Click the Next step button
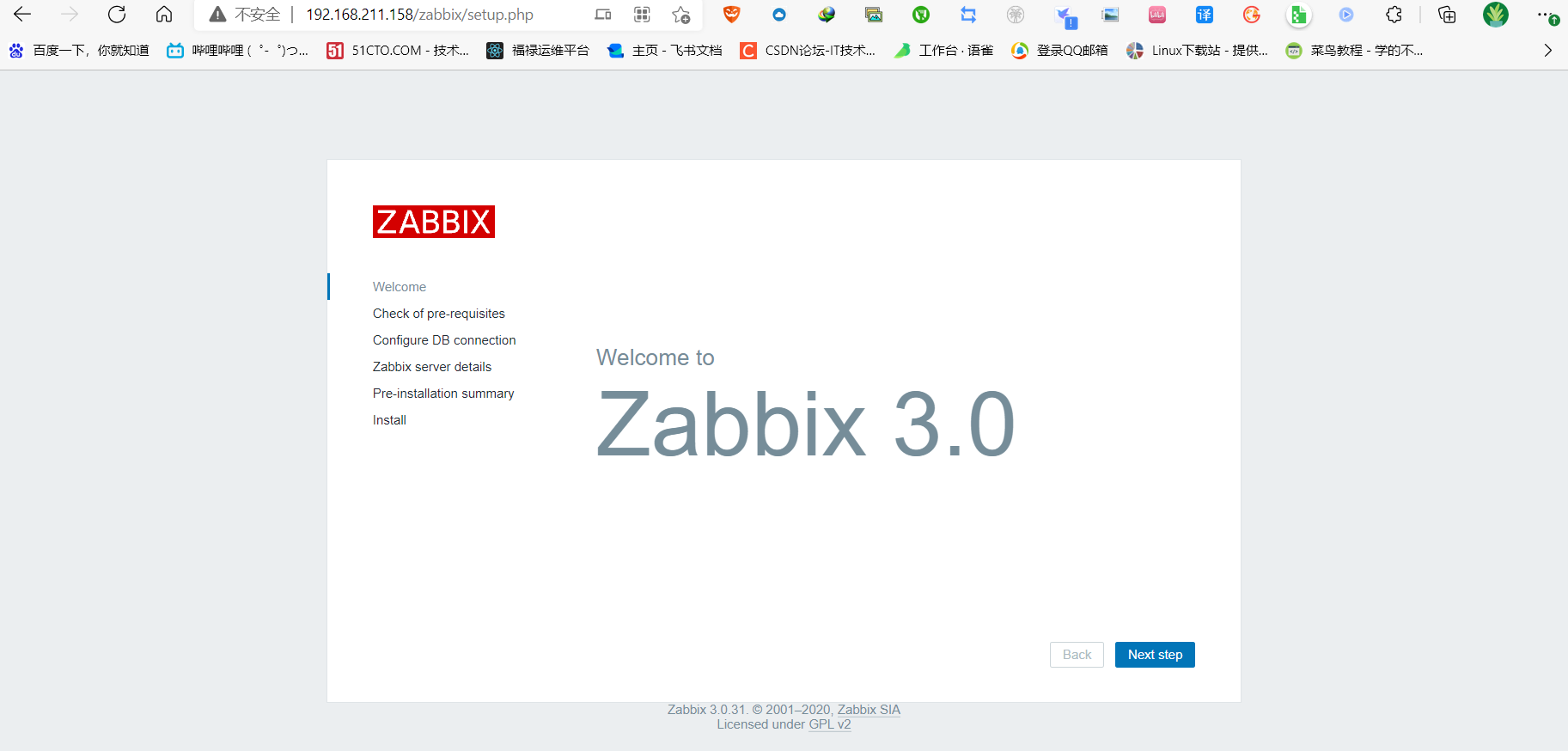The width and height of the screenshot is (1568, 751). coord(1155,655)
